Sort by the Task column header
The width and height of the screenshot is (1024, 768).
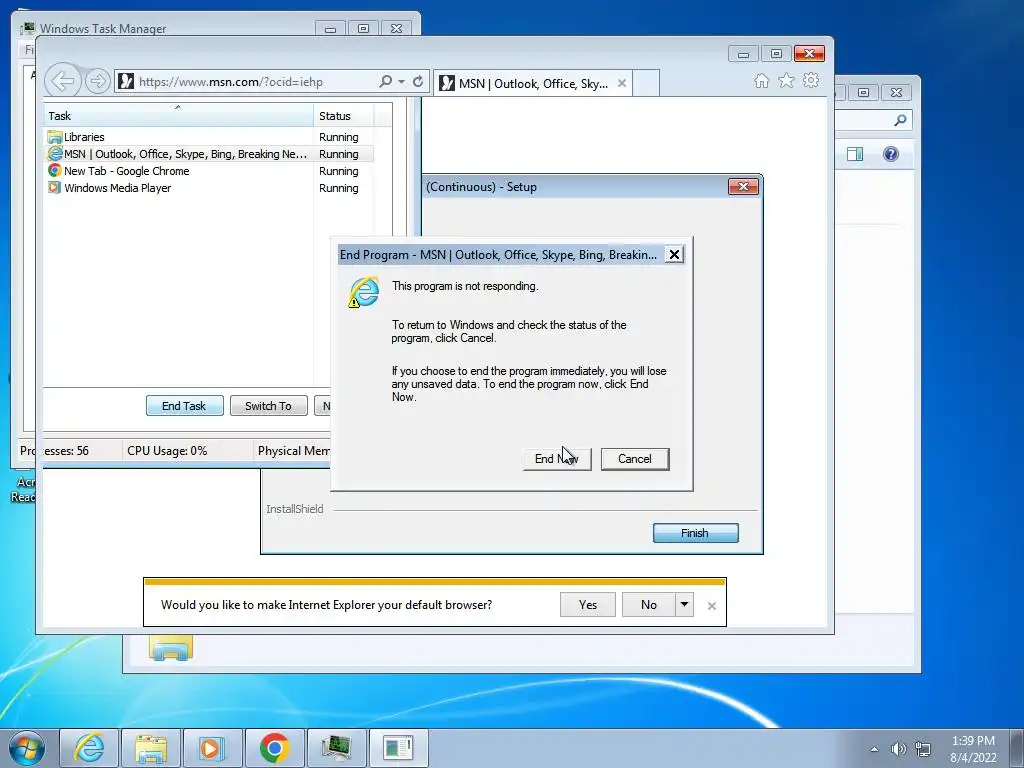point(178,116)
